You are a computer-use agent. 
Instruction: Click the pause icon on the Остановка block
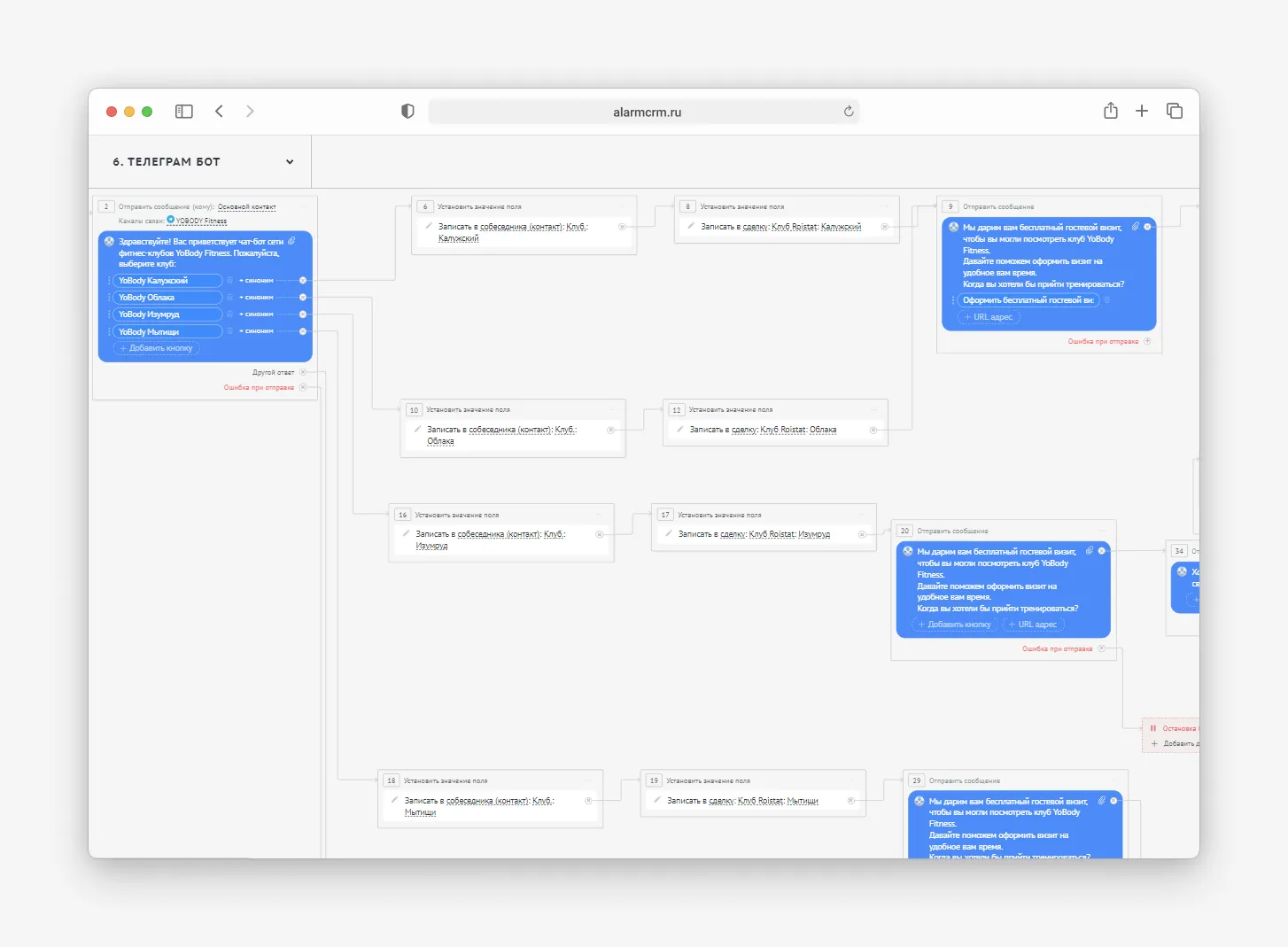click(1152, 728)
